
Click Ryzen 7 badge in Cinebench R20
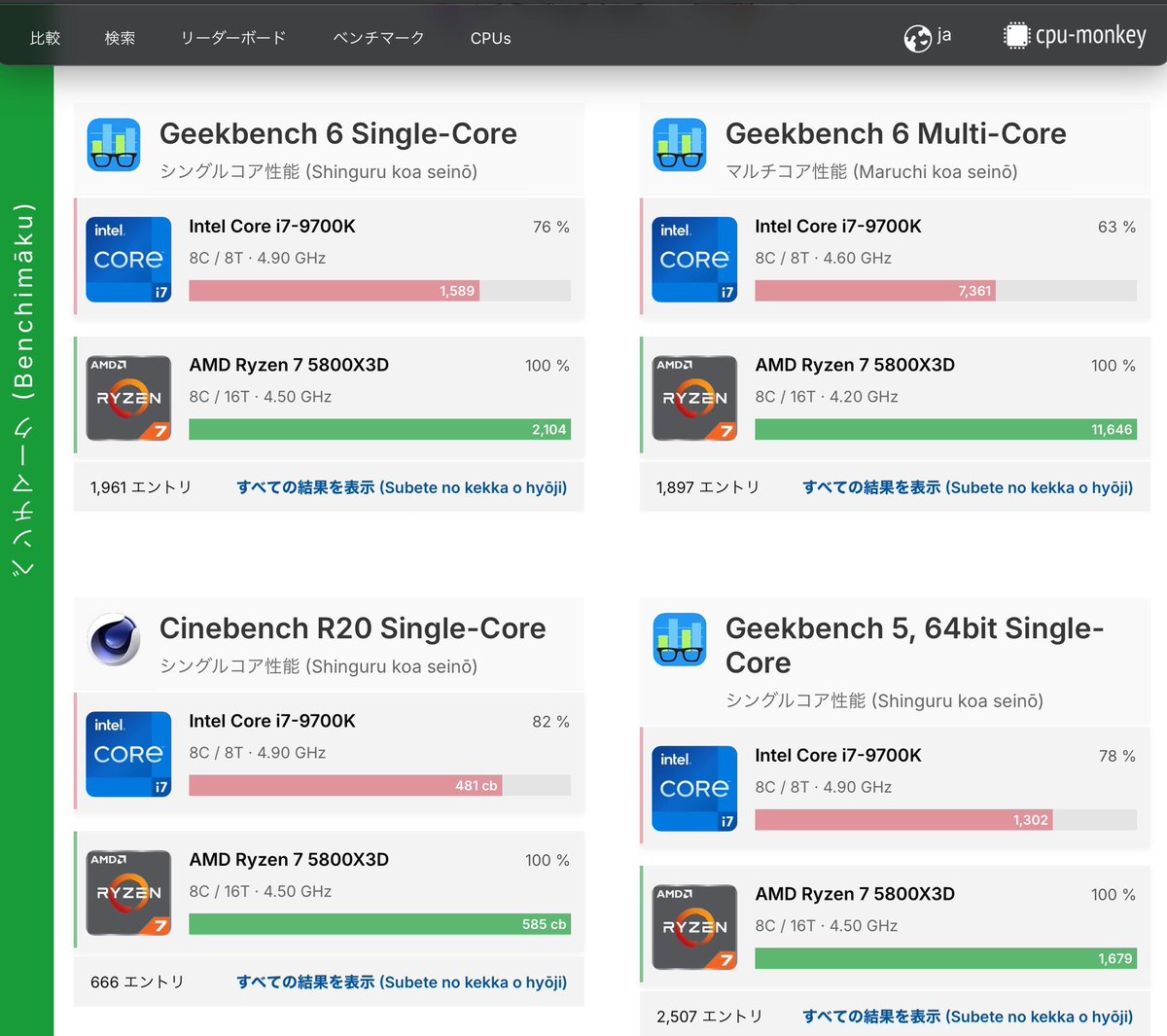click(x=128, y=893)
